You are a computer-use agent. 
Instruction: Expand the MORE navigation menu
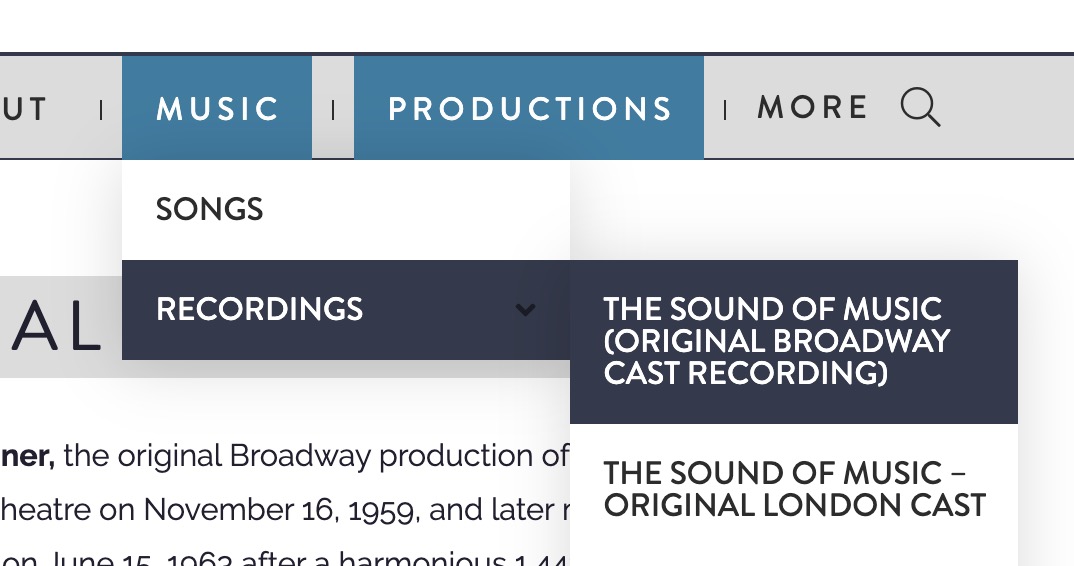(x=812, y=108)
